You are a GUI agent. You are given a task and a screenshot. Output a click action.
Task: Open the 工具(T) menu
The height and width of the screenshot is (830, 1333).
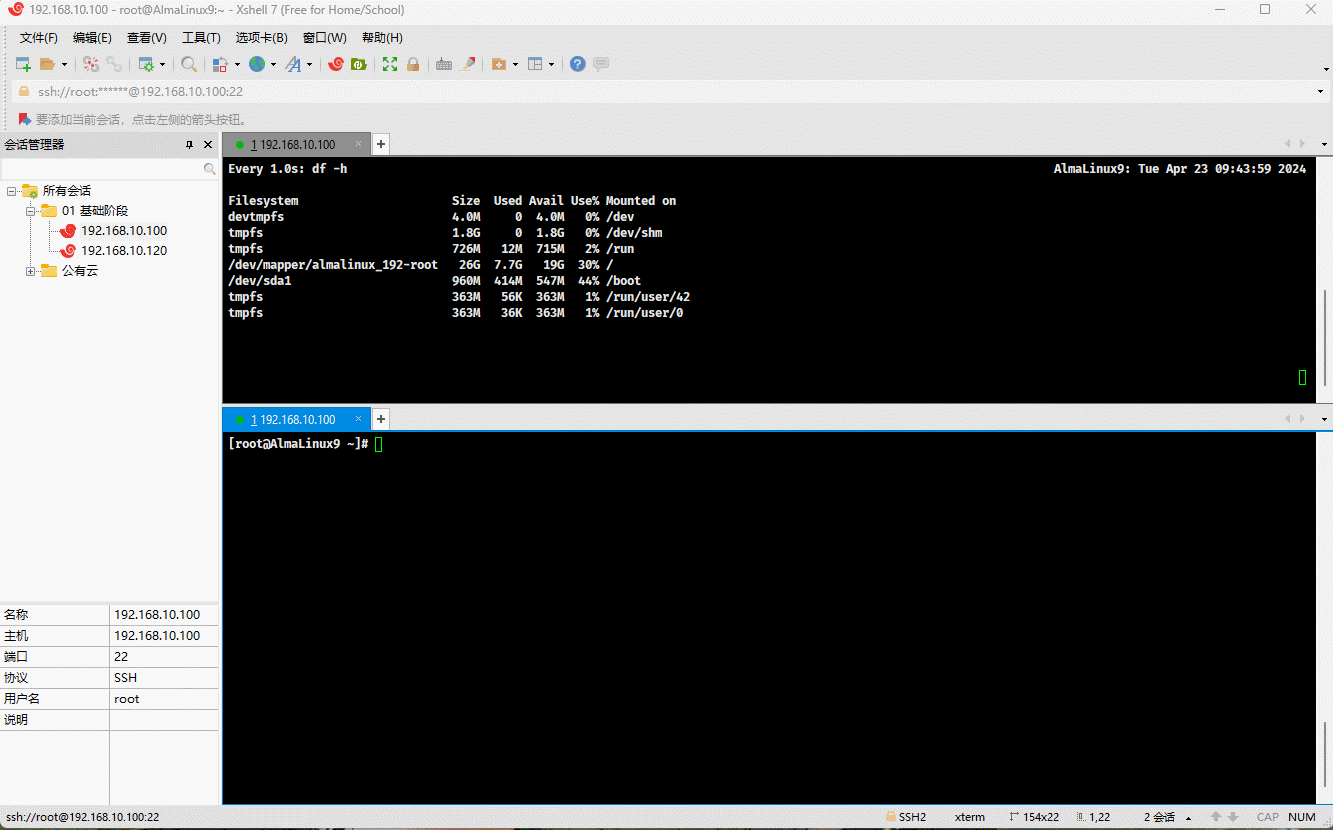point(200,38)
